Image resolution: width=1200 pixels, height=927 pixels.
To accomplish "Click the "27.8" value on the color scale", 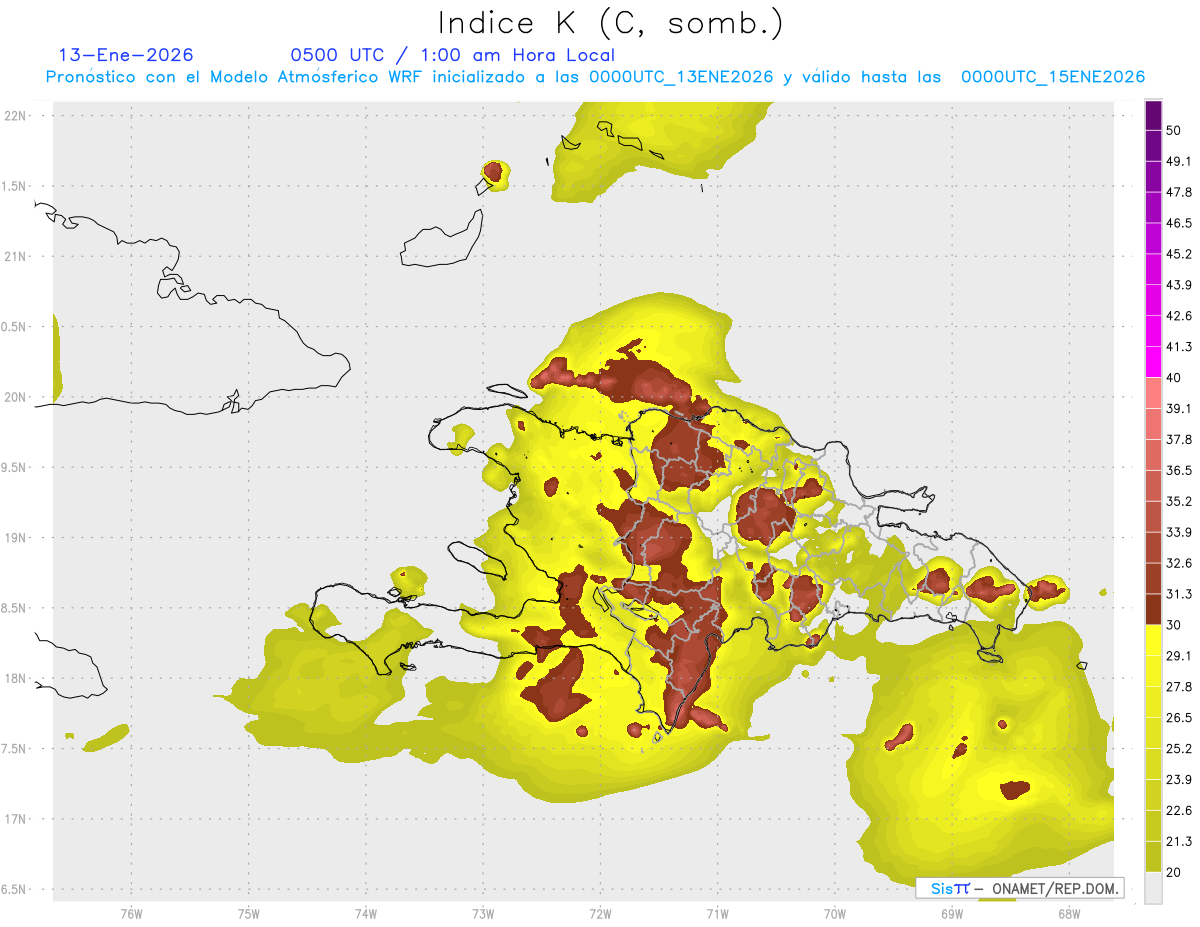I will 1179,687.
